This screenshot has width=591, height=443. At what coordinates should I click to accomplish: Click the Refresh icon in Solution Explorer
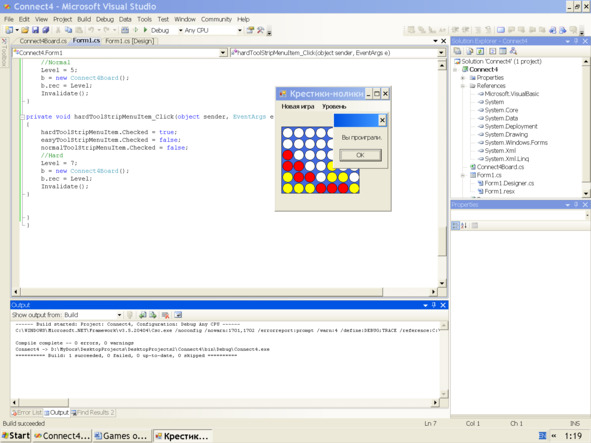(x=480, y=51)
